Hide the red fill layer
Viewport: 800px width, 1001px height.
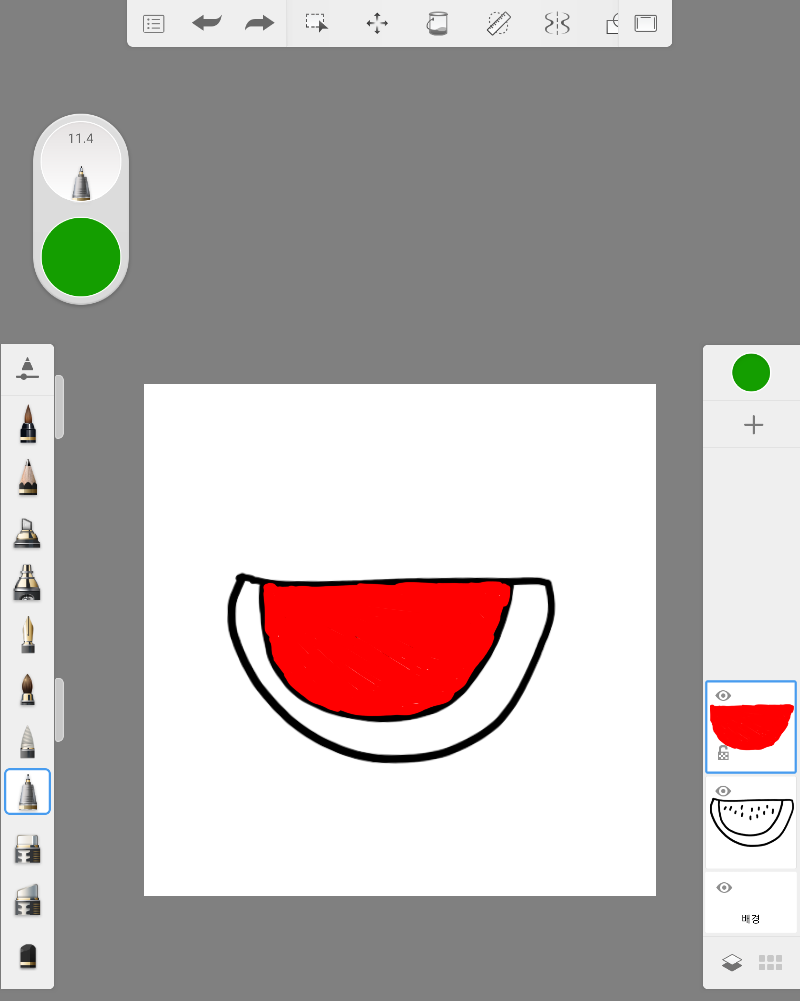[723, 696]
